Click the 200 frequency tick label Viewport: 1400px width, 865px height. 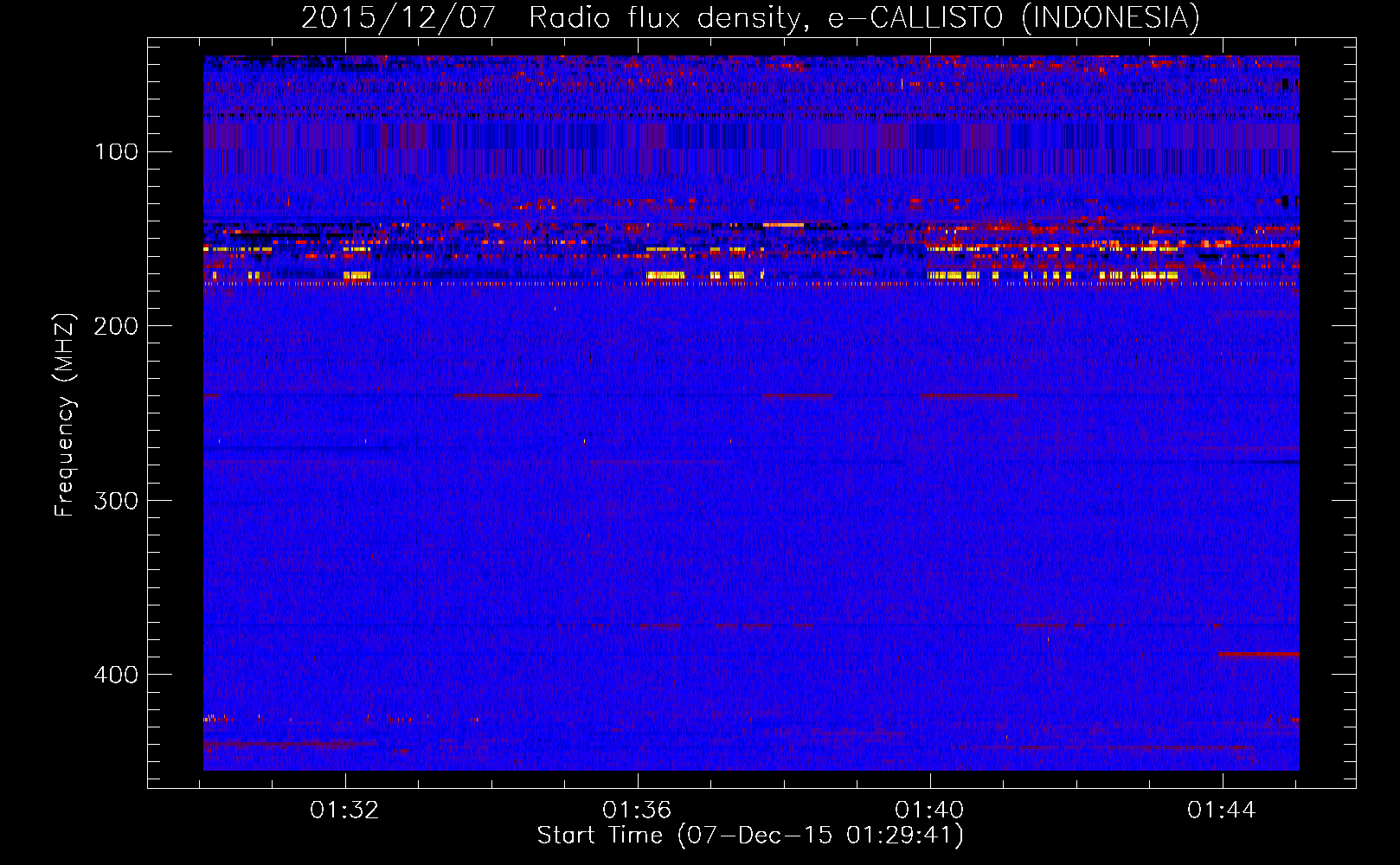pos(116,326)
